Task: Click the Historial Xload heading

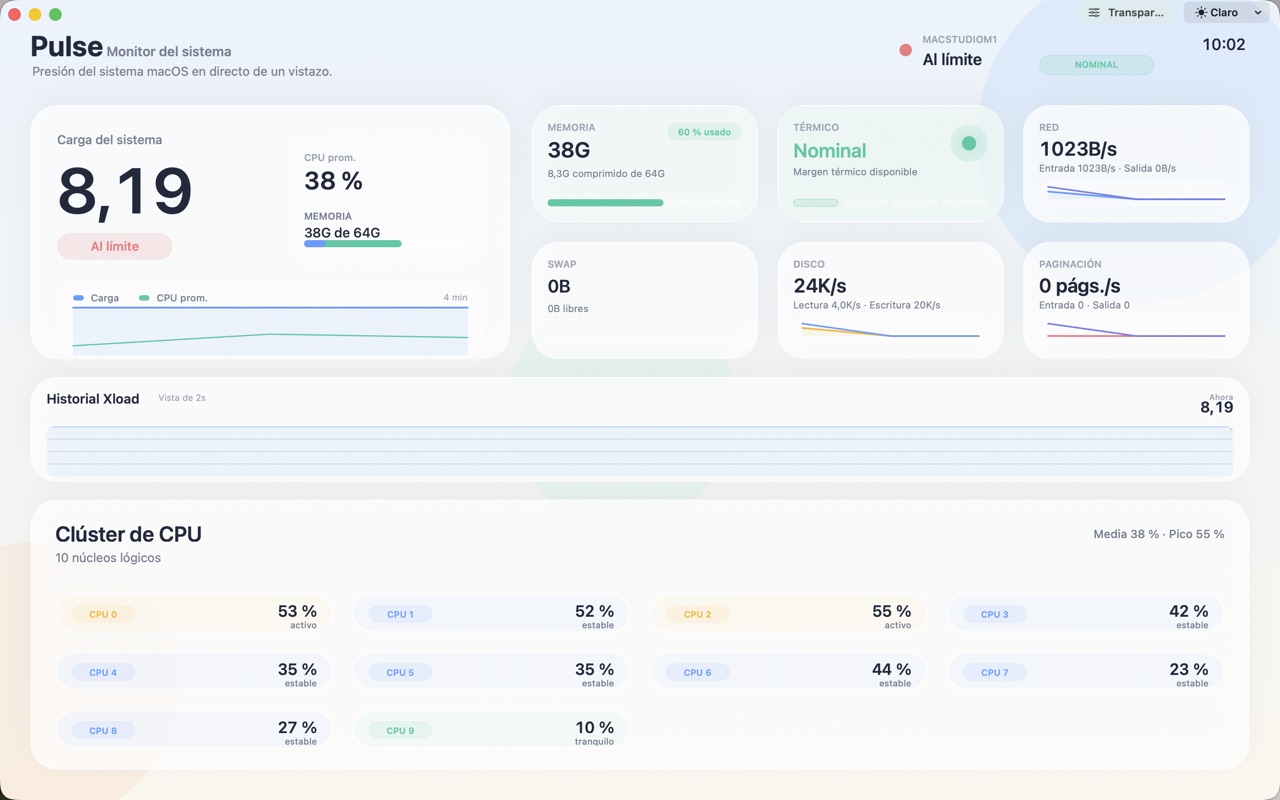Action: (x=93, y=399)
